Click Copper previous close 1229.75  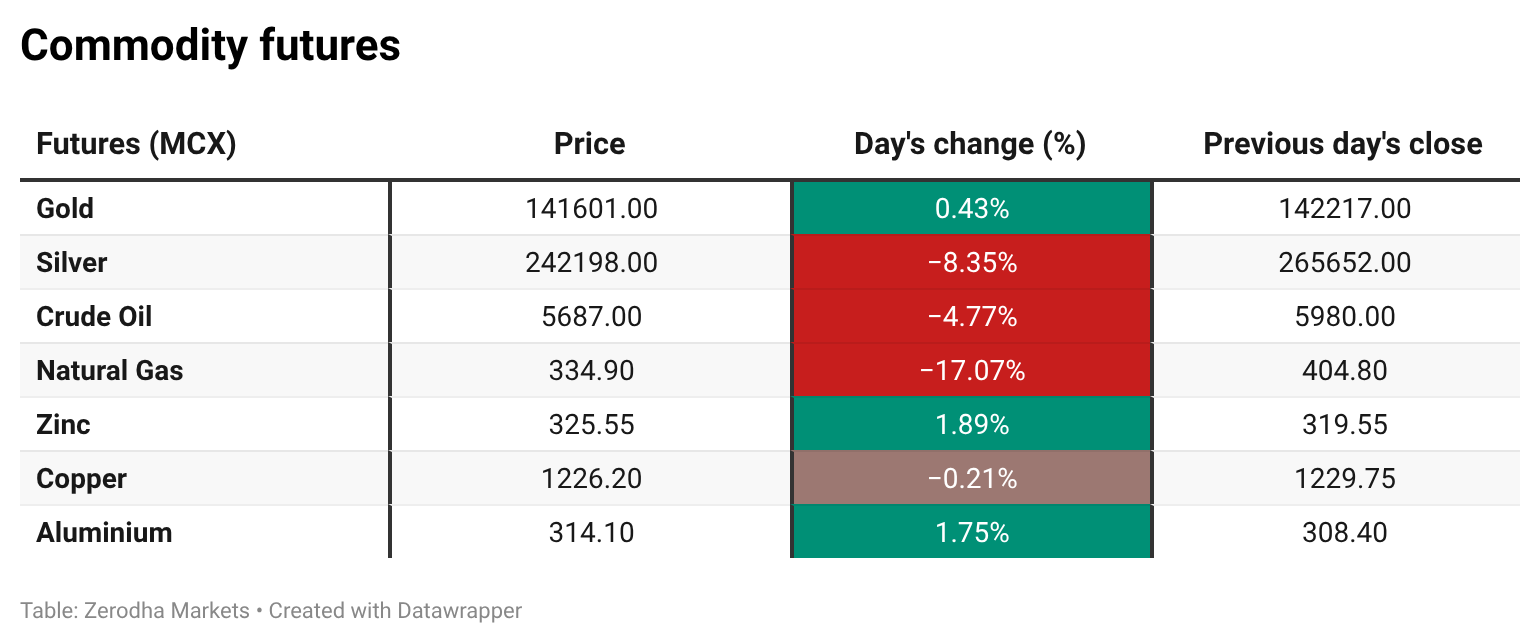pyautogui.click(x=1343, y=479)
